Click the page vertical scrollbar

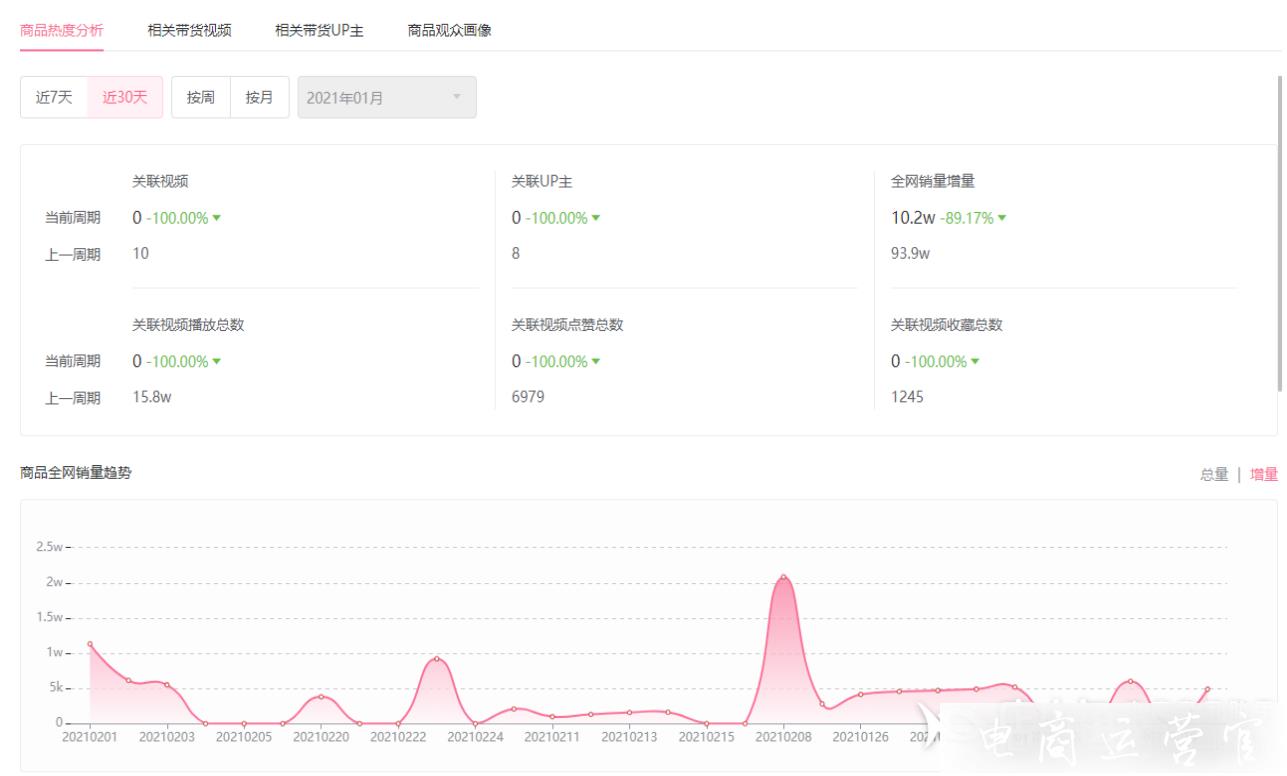pos(1280,232)
